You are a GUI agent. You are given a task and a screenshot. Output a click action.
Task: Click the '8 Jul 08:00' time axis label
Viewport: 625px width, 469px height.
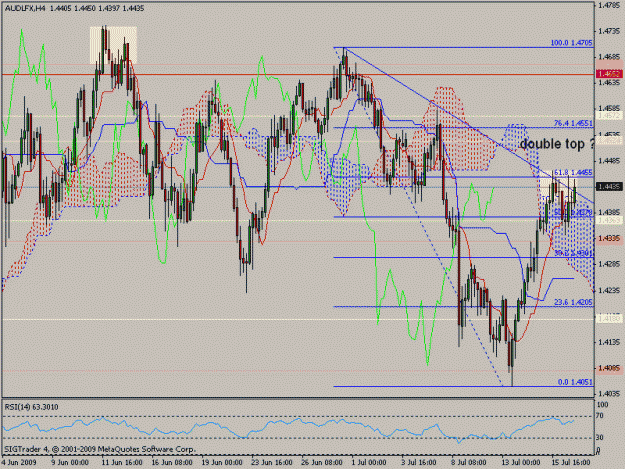(x=468, y=462)
